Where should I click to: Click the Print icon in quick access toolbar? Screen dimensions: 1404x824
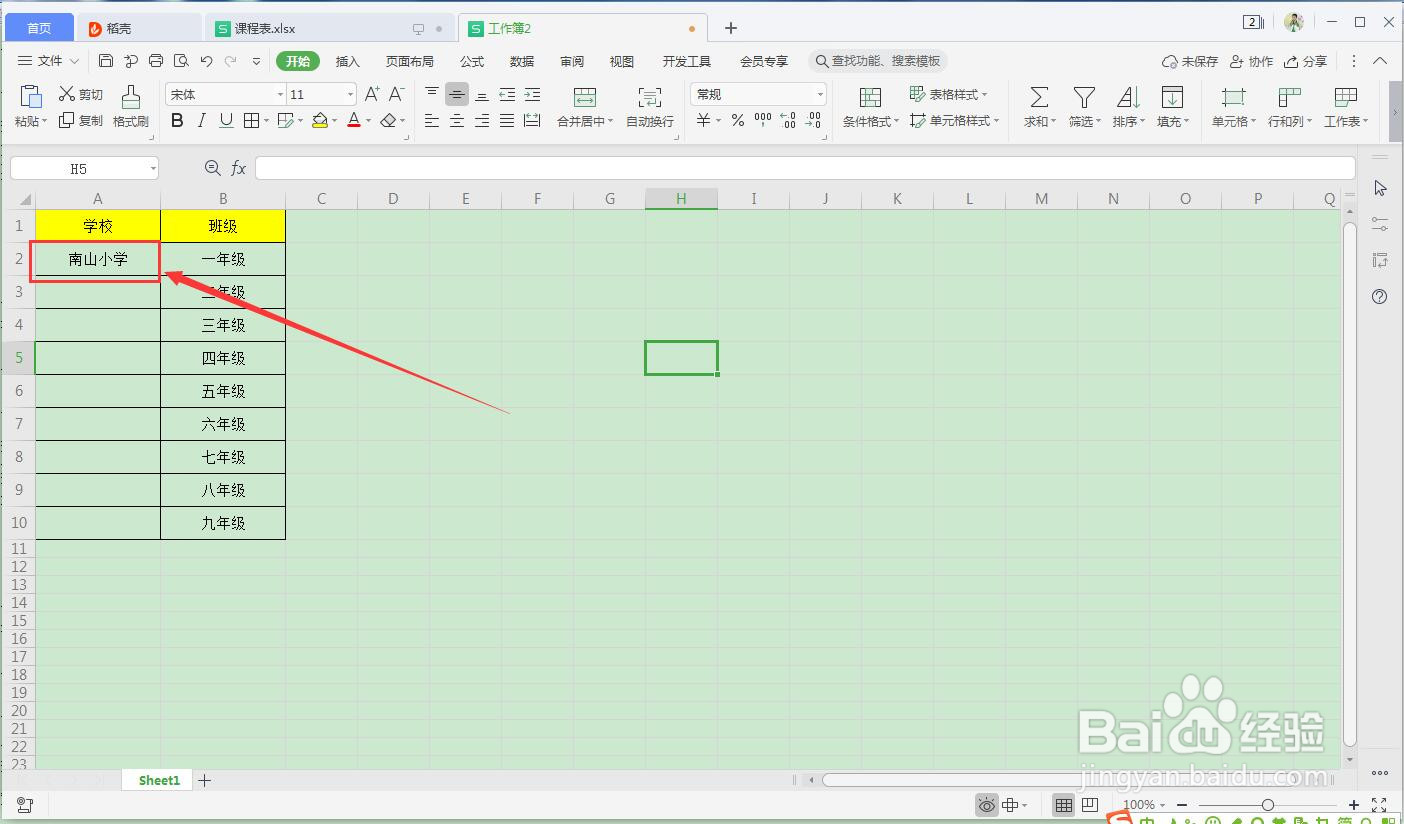(x=156, y=60)
